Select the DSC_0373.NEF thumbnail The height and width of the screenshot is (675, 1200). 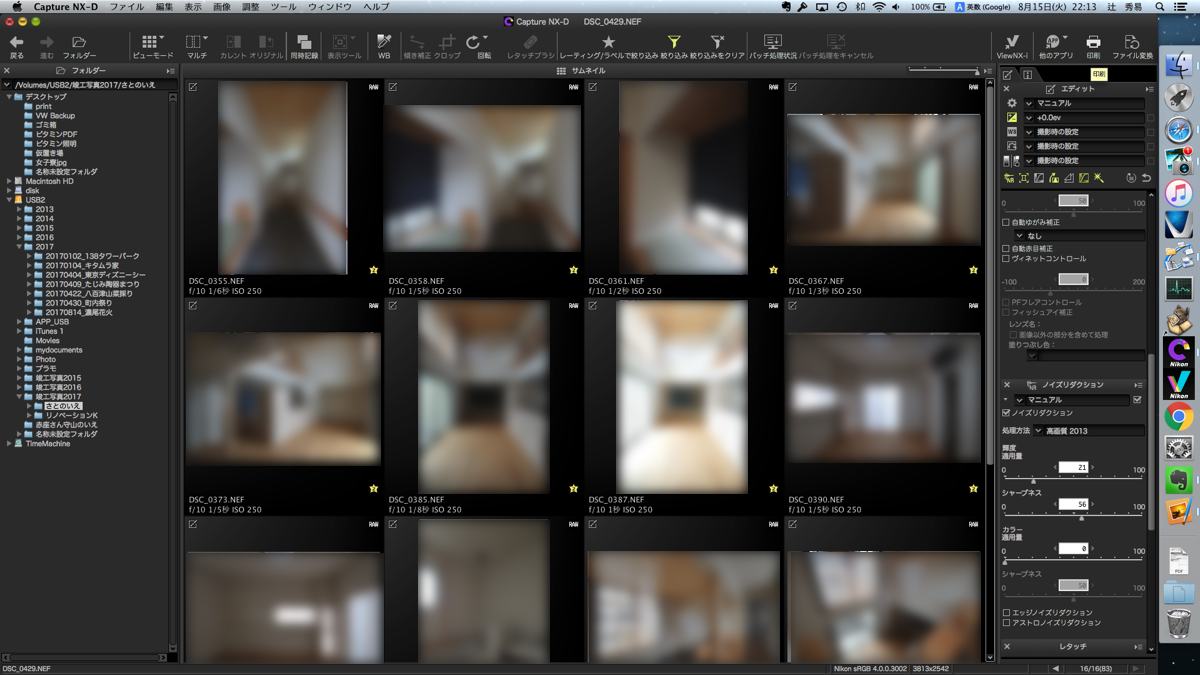[283, 398]
